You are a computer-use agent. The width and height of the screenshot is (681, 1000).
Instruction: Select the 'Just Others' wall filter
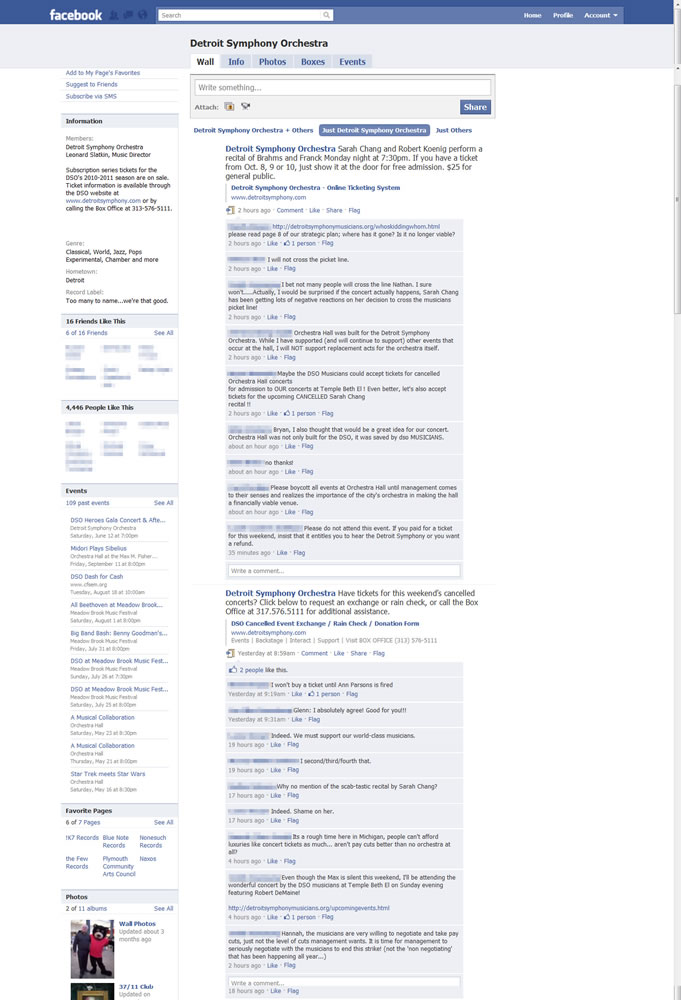pyautogui.click(x=453, y=130)
